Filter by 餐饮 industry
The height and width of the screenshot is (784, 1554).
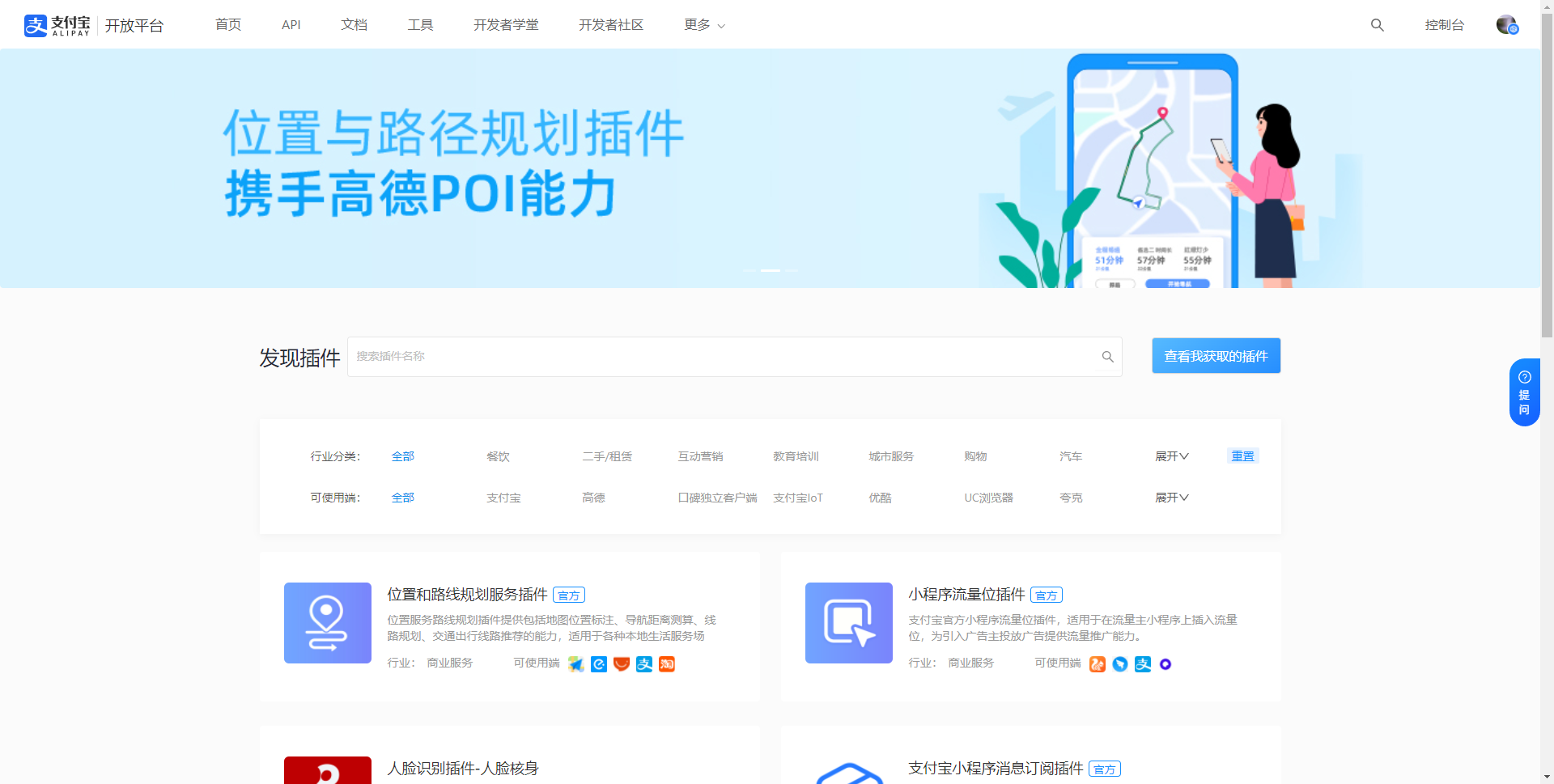click(x=499, y=456)
